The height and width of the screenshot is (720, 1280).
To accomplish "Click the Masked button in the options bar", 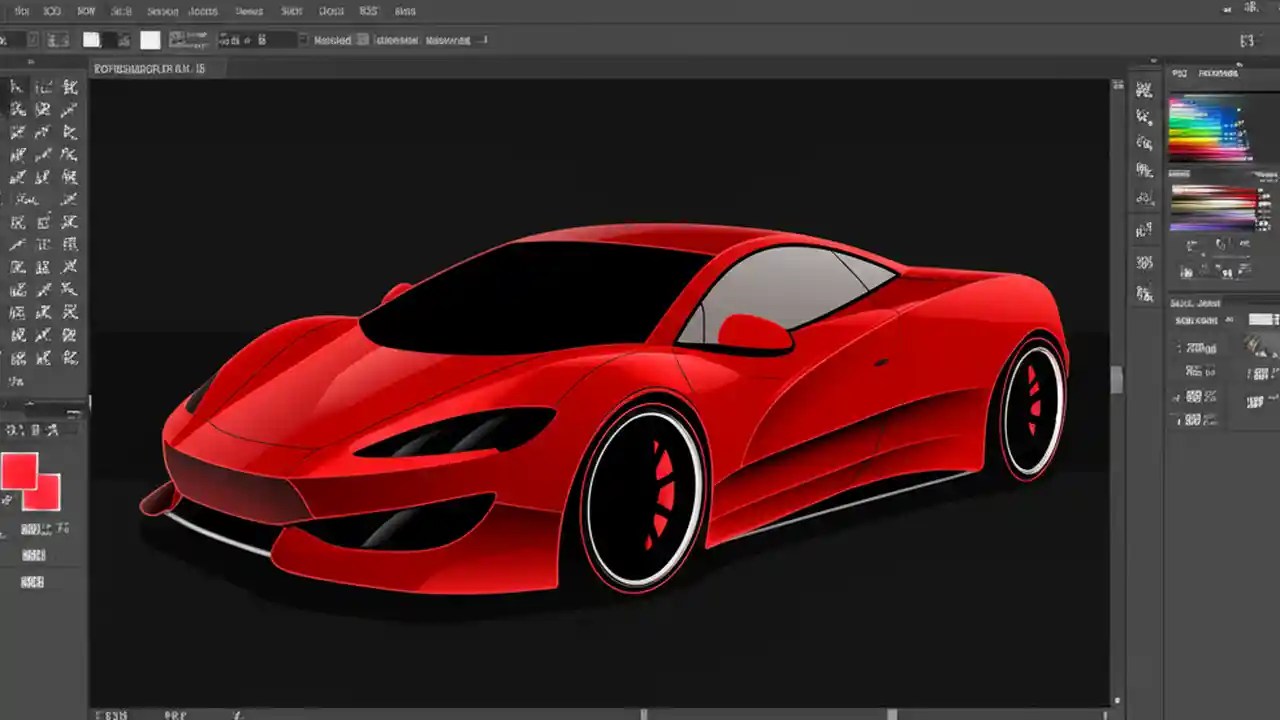I will point(331,39).
